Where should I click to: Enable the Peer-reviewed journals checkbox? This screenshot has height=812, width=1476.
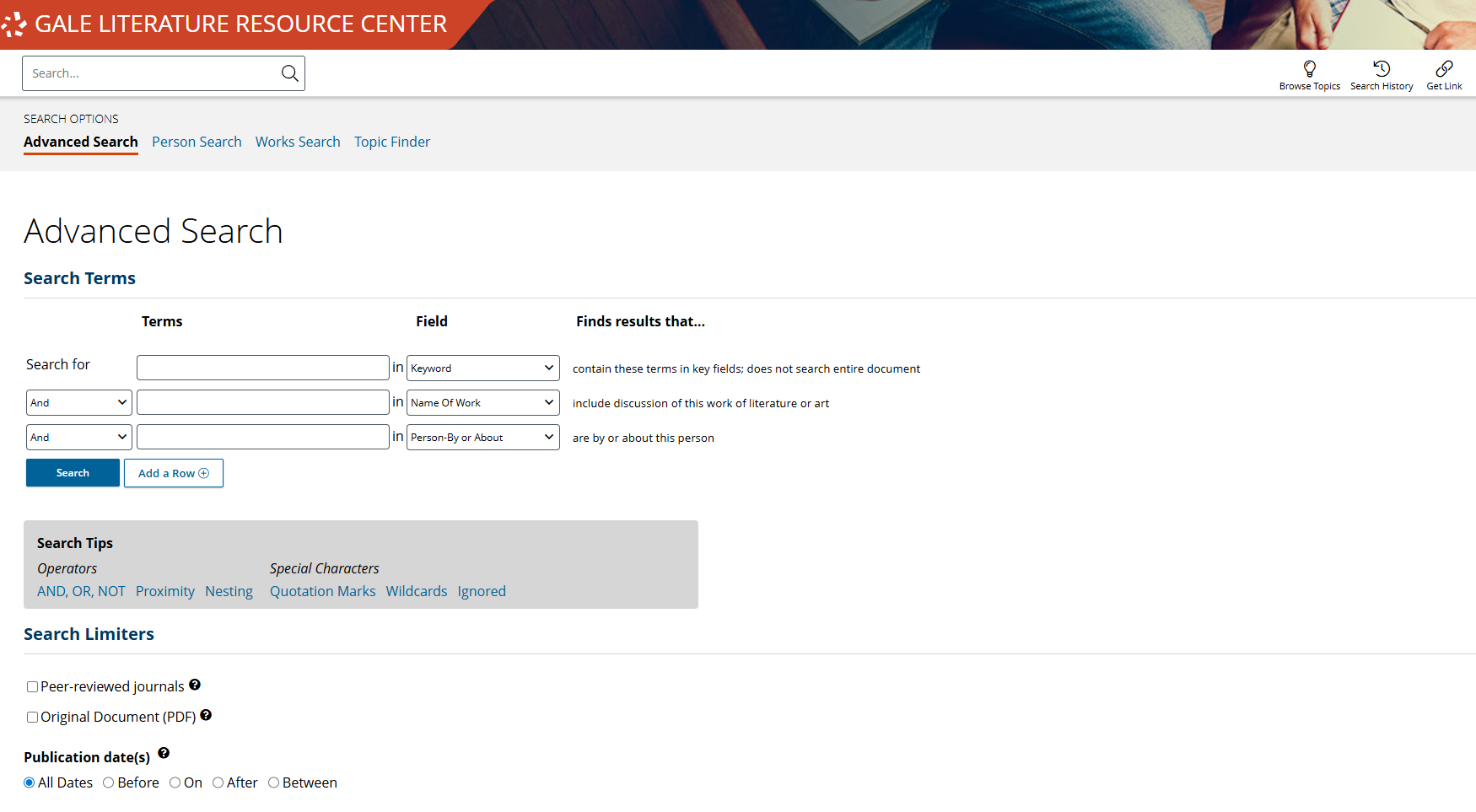click(x=32, y=687)
